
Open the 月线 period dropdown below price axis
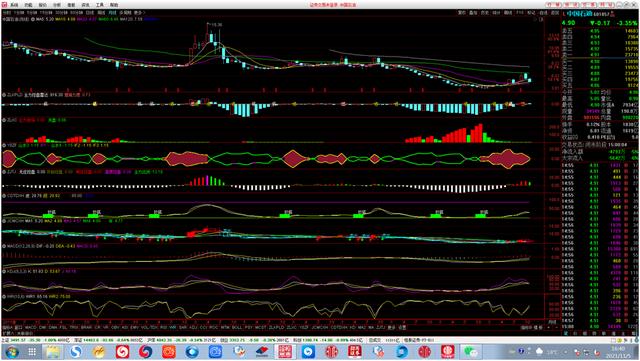click(x=551, y=322)
